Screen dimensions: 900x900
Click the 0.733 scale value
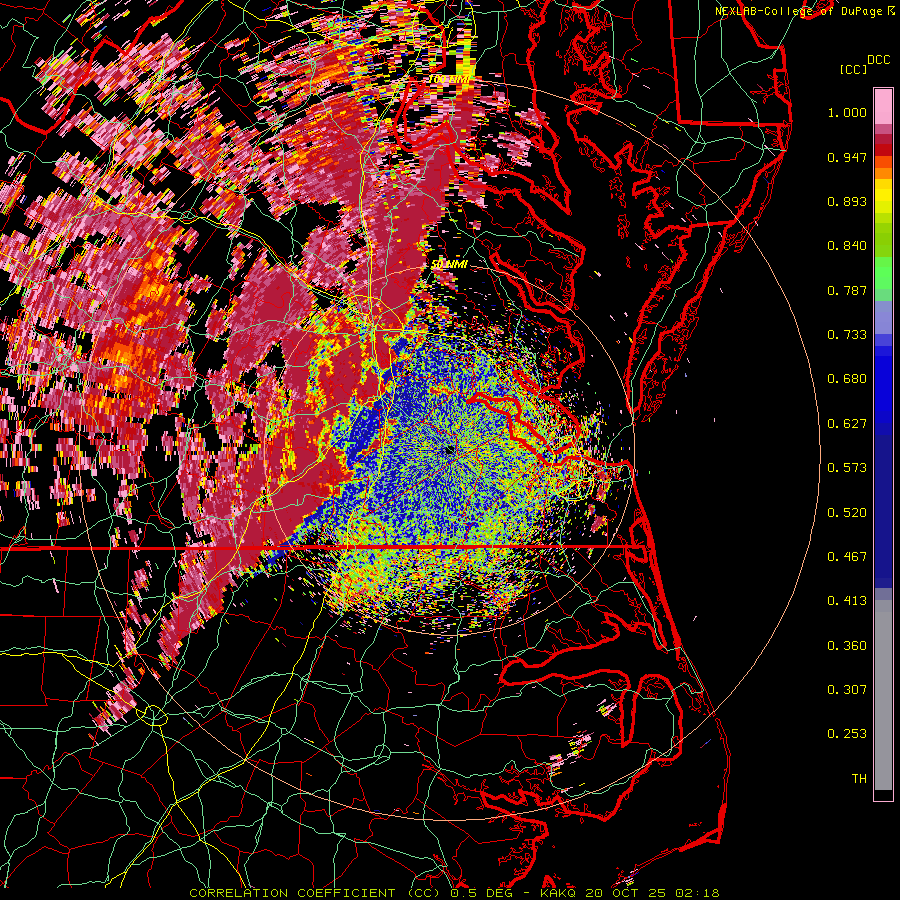847,335
